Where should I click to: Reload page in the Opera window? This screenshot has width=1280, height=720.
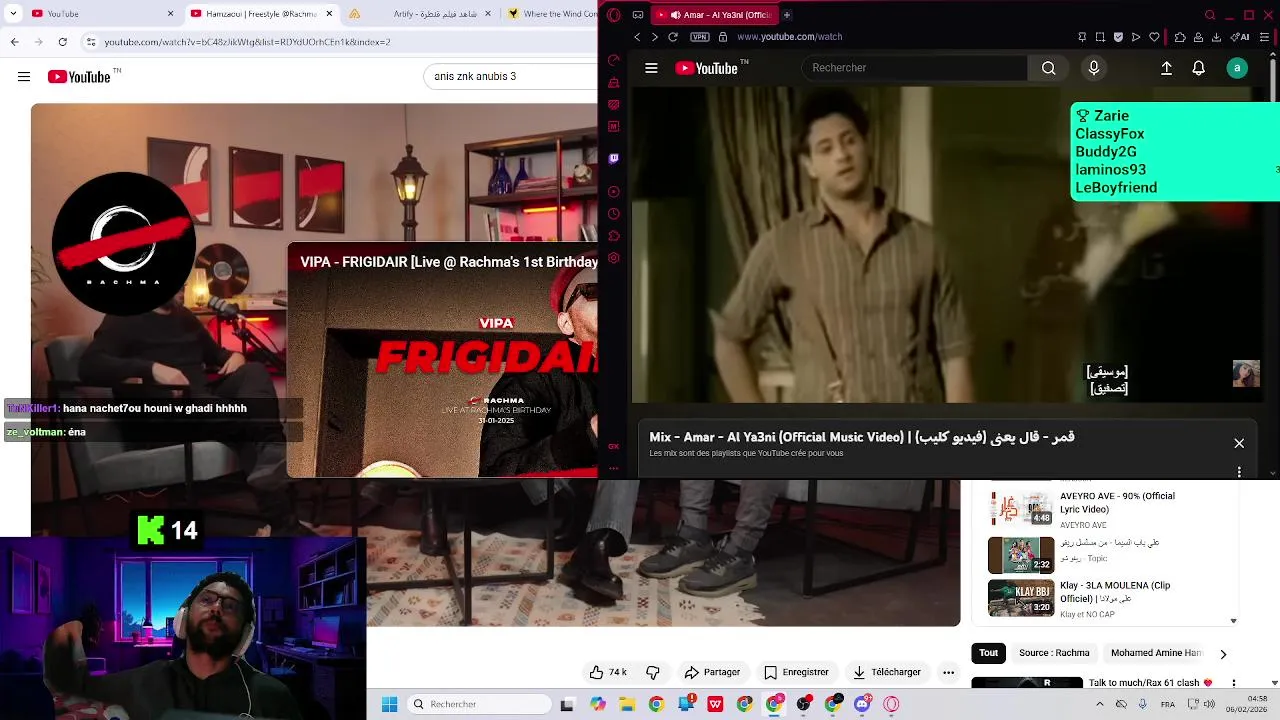click(673, 37)
